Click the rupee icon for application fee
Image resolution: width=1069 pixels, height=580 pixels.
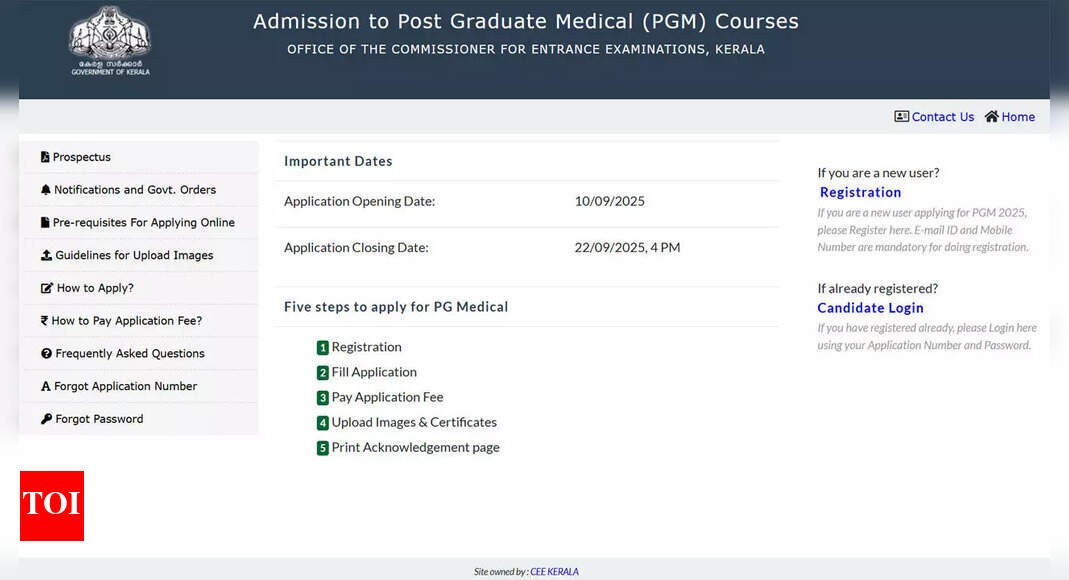[x=44, y=320]
